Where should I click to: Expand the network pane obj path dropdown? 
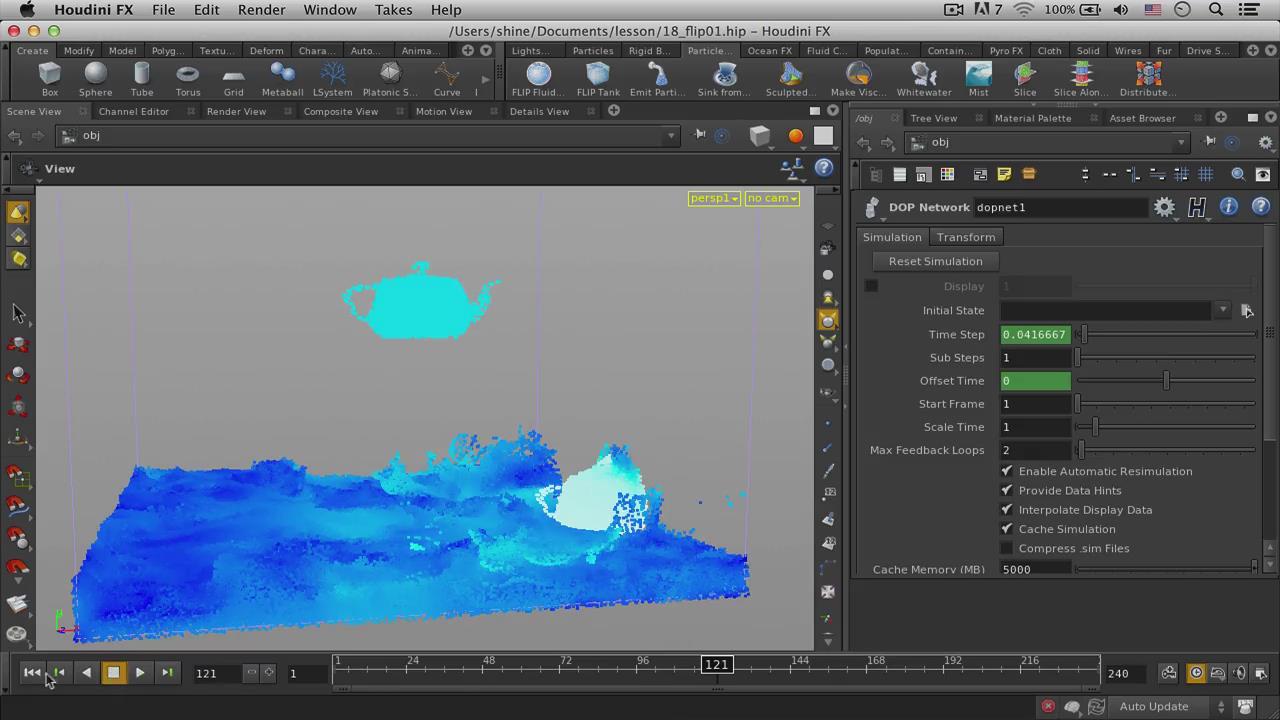1181,142
